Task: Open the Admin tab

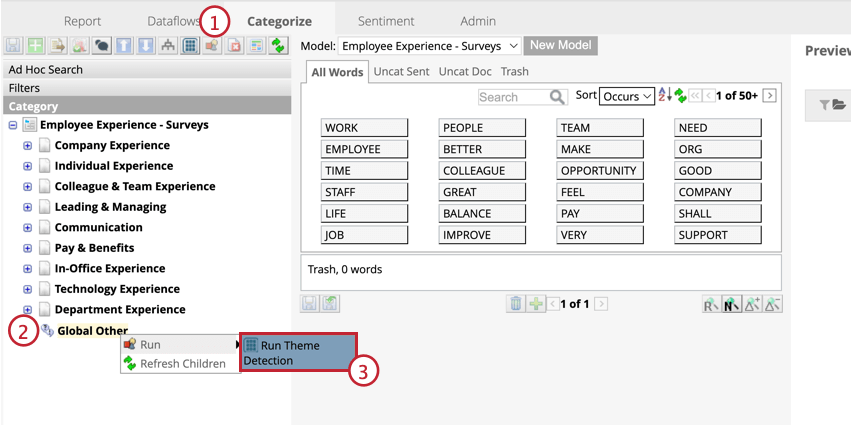Action: click(x=478, y=21)
